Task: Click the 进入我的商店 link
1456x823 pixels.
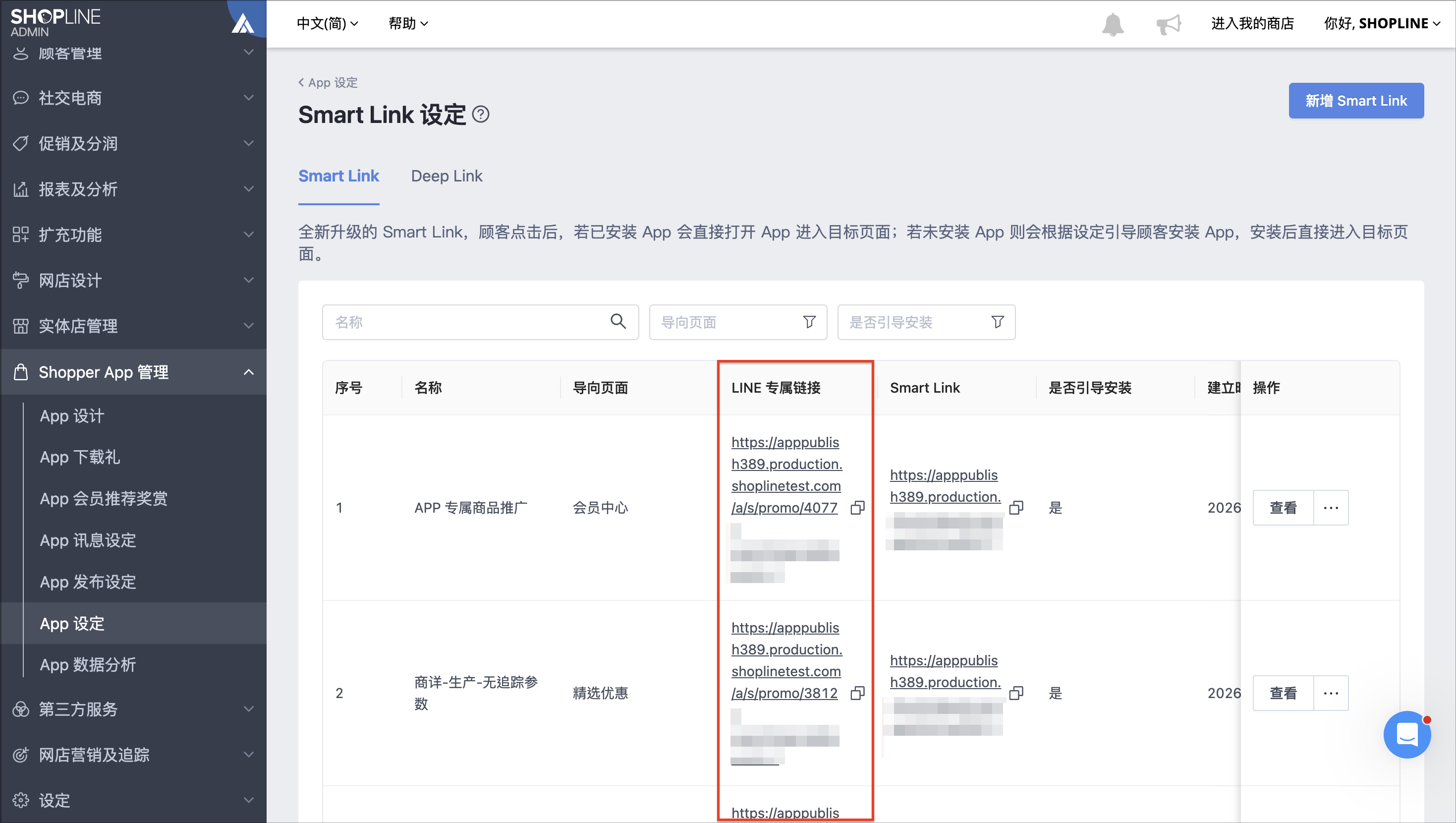Action: [x=1252, y=23]
